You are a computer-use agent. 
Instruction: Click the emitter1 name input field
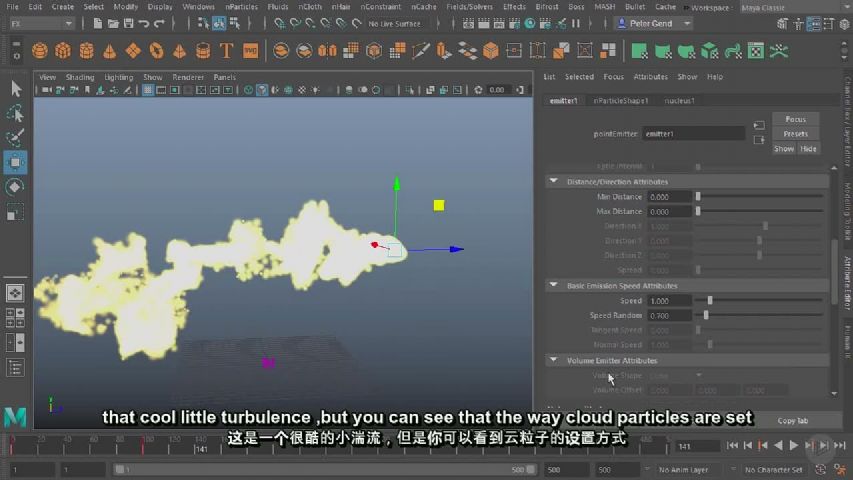click(694, 134)
